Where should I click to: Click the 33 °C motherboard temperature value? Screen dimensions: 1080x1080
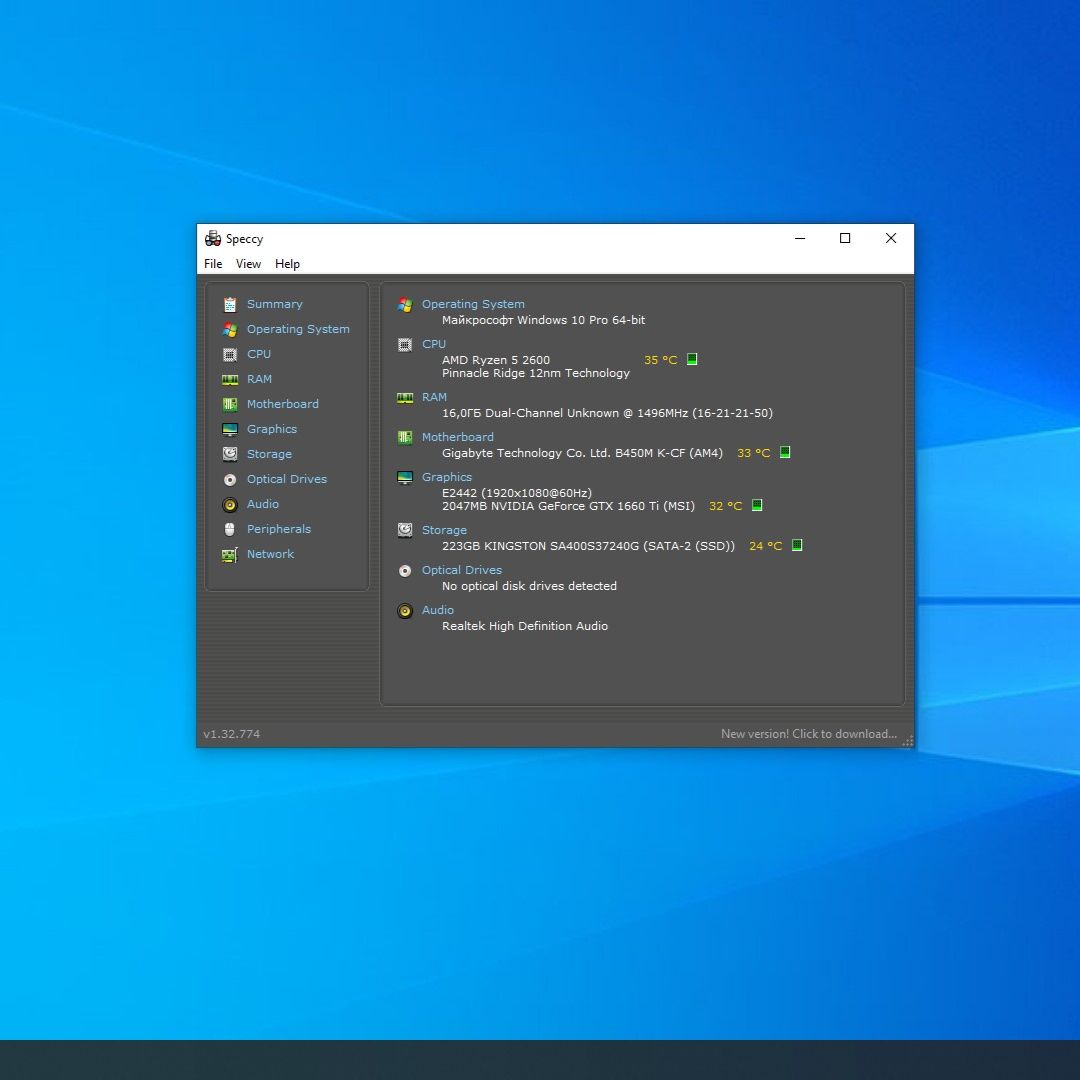pos(754,453)
